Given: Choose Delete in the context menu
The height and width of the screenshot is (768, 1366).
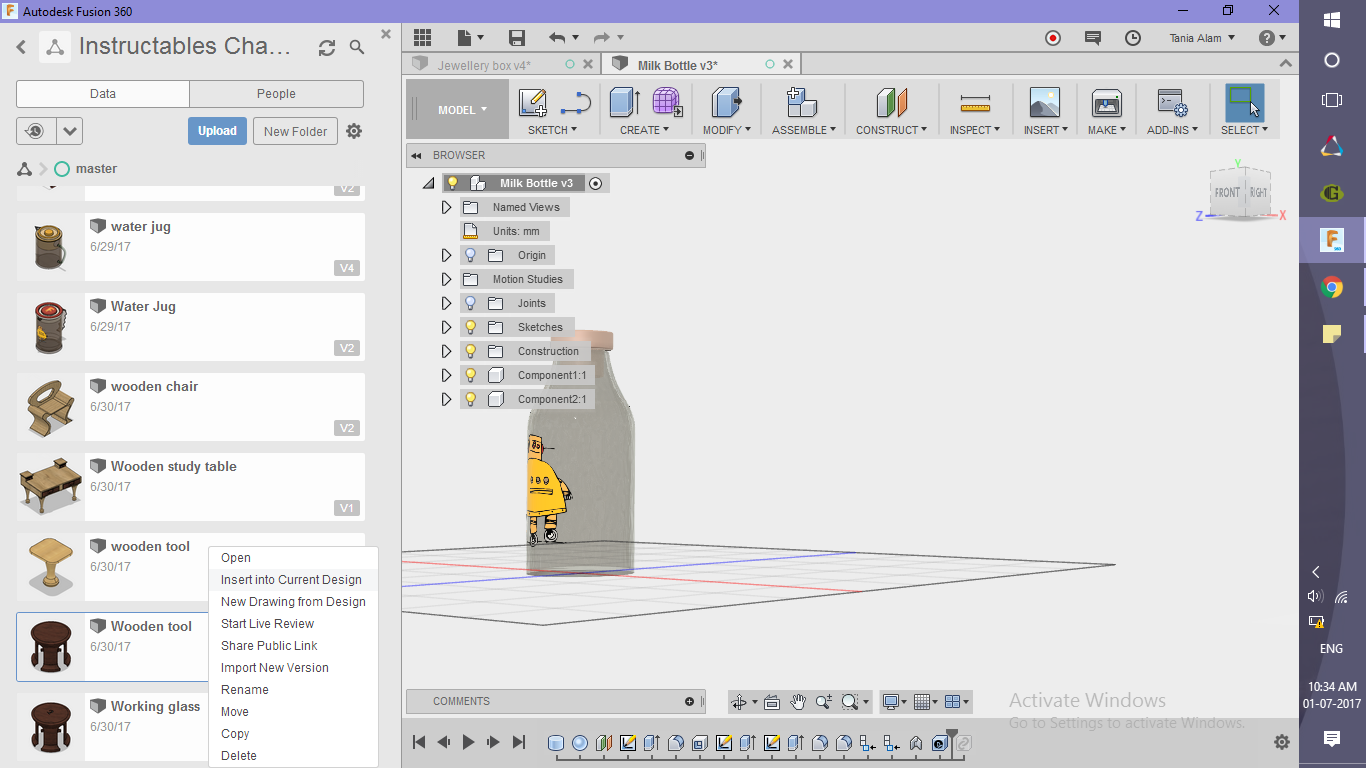Looking at the screenshot, I should pyautogui.click(x=239, y=756).
